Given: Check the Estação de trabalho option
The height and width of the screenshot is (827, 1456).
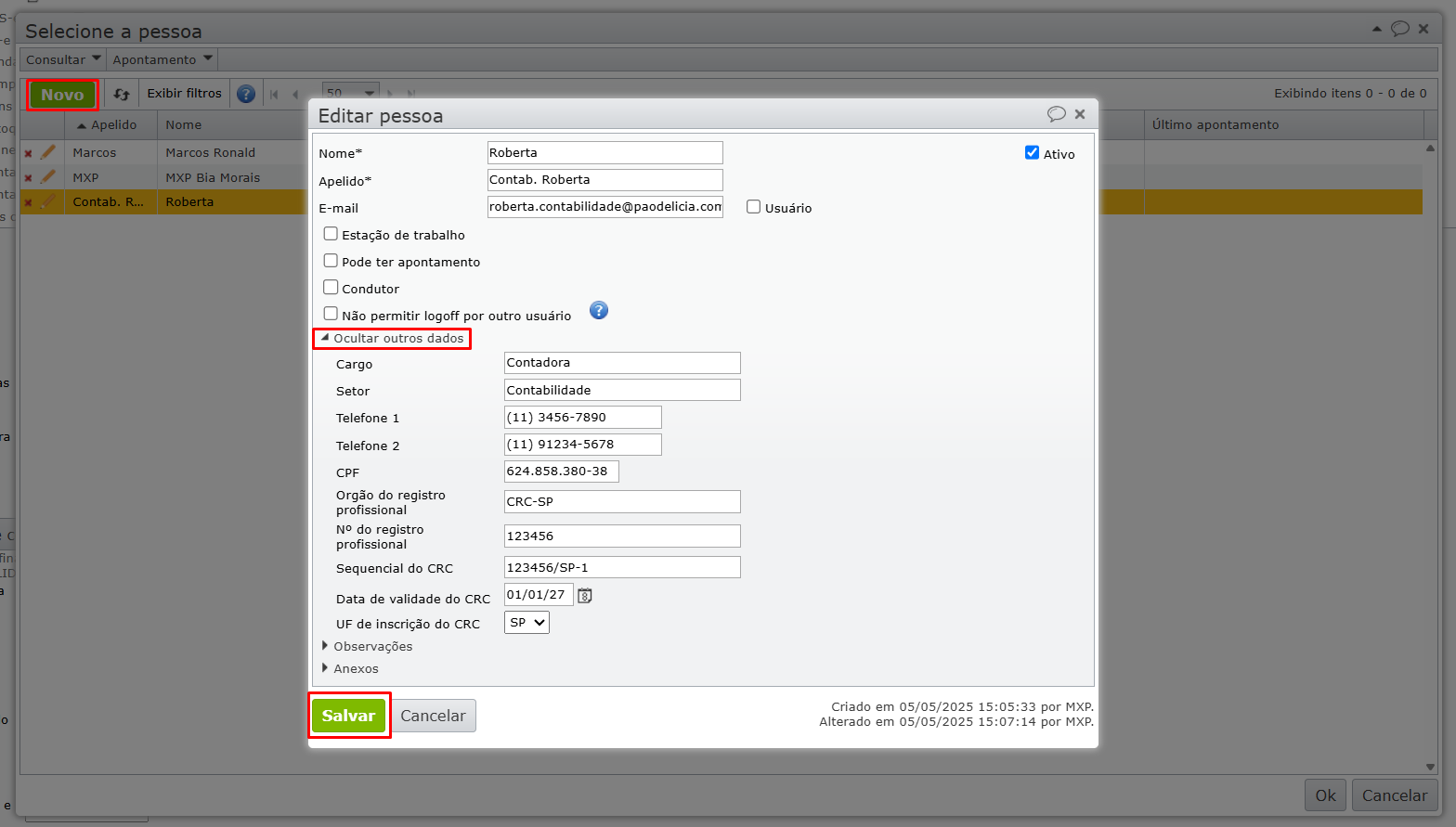Looking at the screenshot, I should coord(331,234).
